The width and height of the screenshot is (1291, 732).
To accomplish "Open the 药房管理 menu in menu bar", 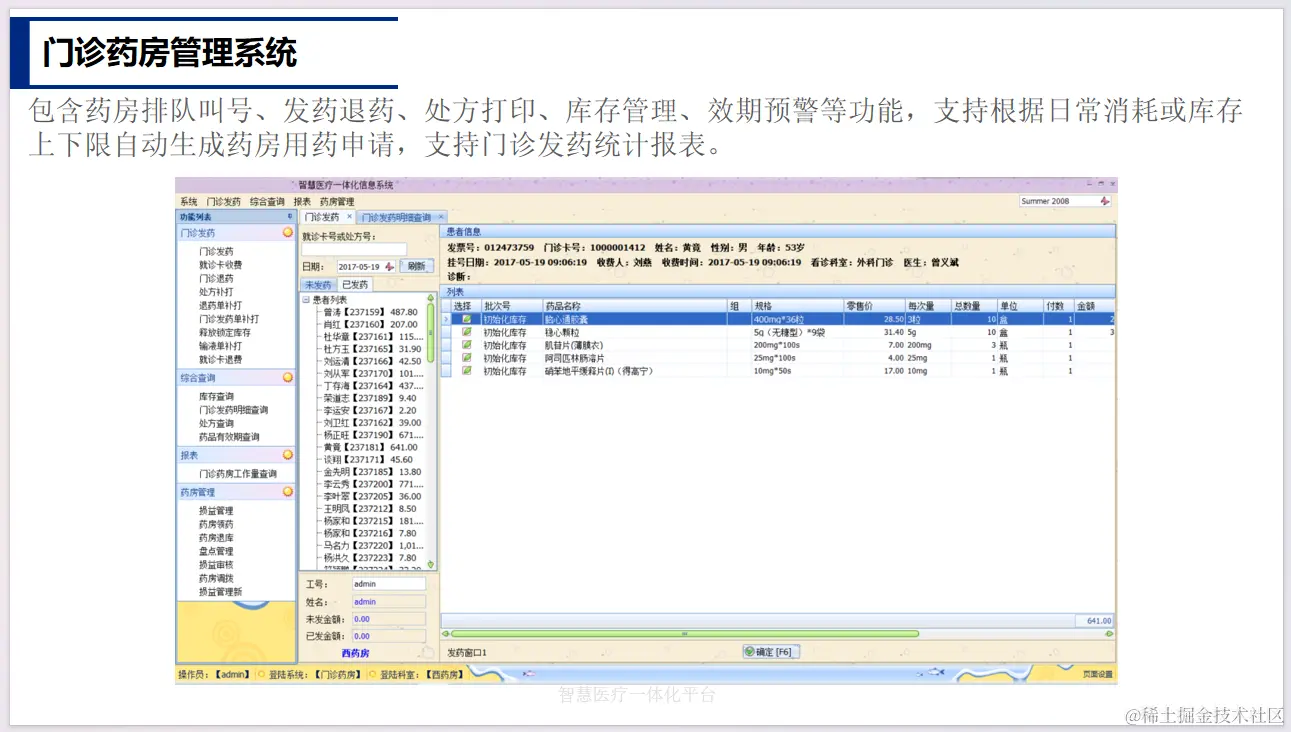I will [x=337, y=201].
